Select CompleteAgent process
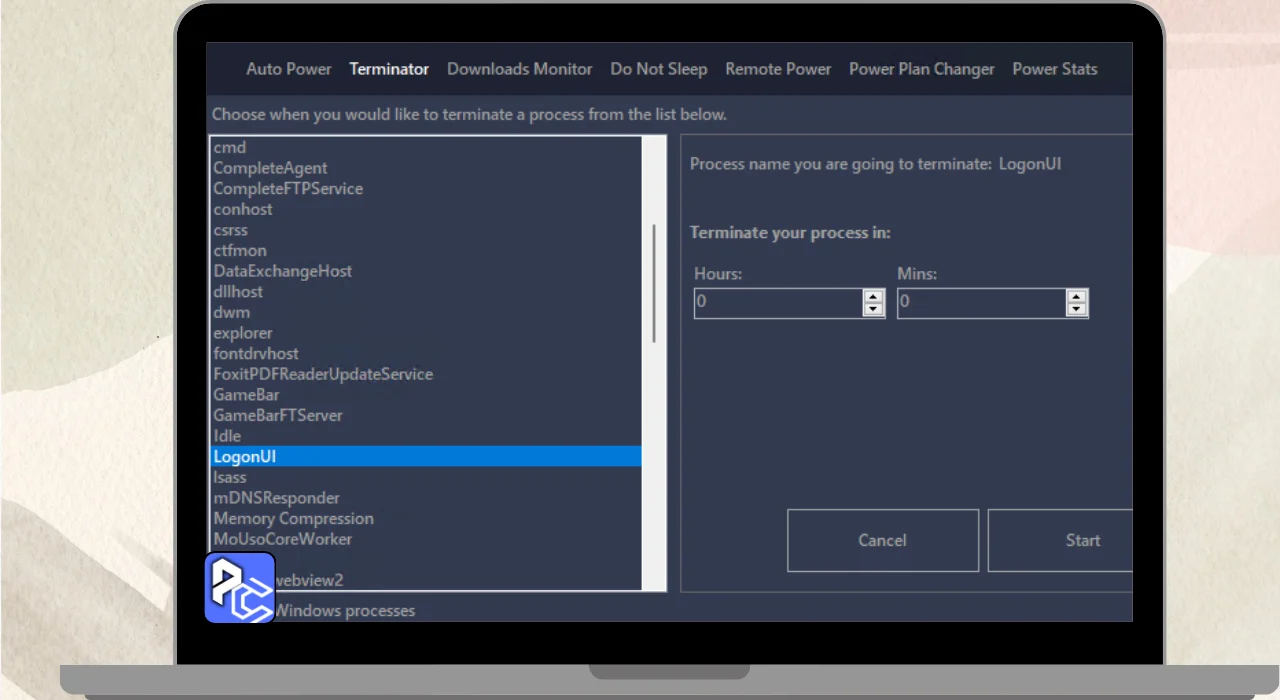This screenshot has width=1280, height=700. tap(426, 168)
